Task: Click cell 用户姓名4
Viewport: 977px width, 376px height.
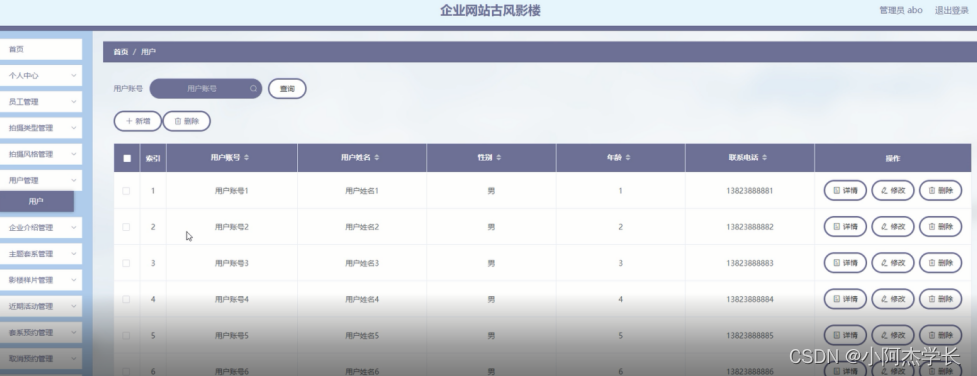Action: tap(362, 299)
